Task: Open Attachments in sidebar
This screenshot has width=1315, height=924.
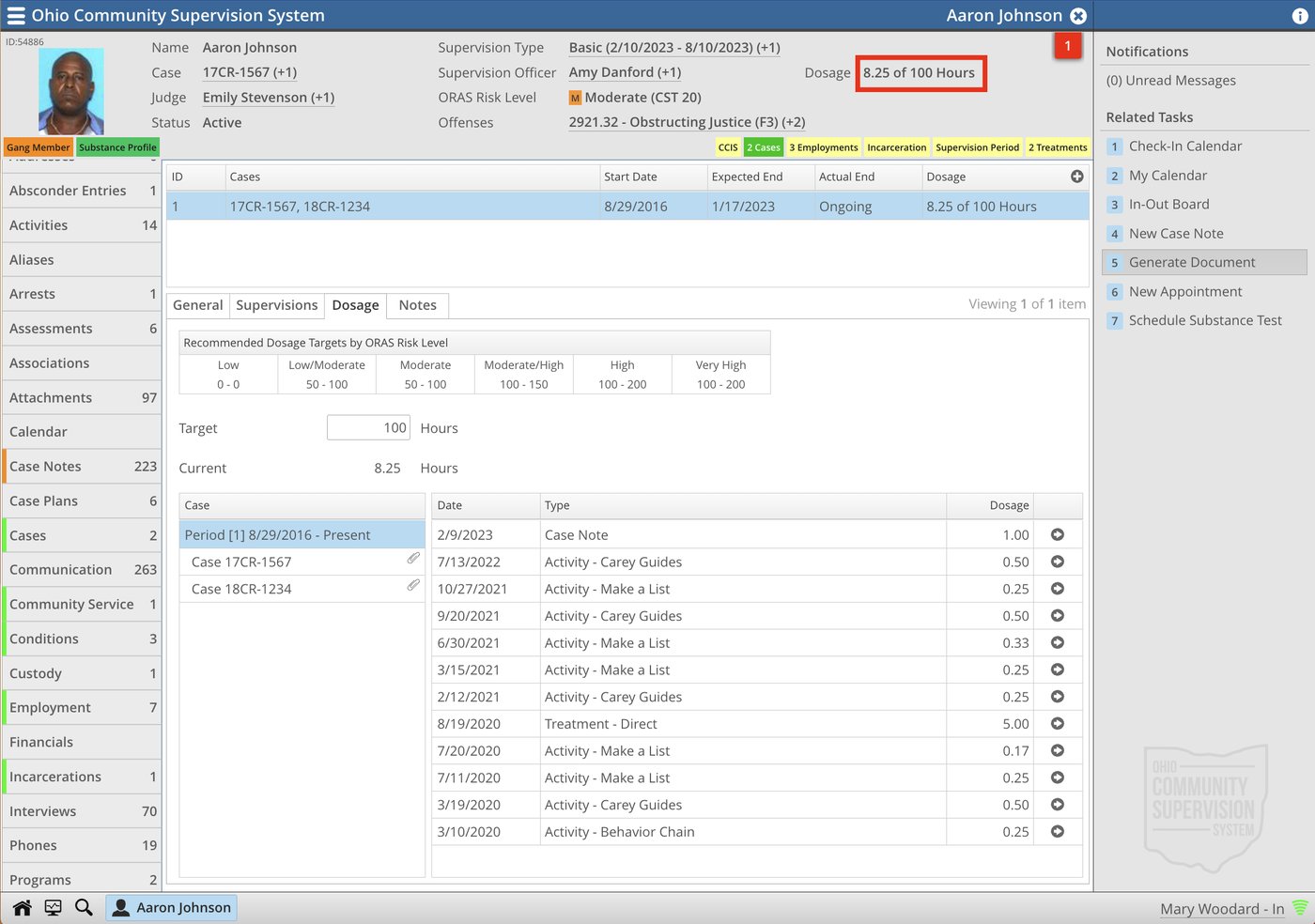Action: coord(83,398)
